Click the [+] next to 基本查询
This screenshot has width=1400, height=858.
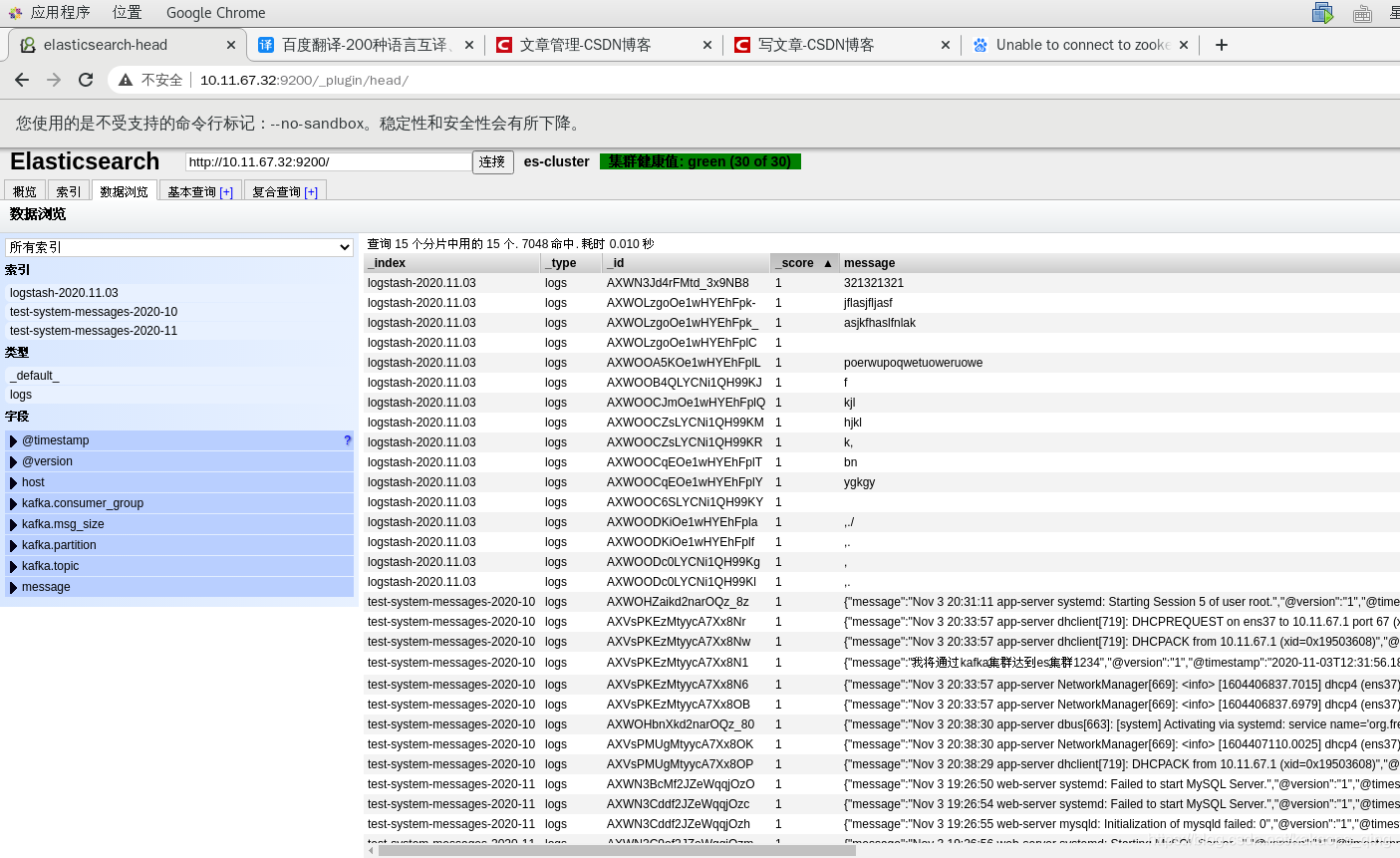(x=226, y=192)
